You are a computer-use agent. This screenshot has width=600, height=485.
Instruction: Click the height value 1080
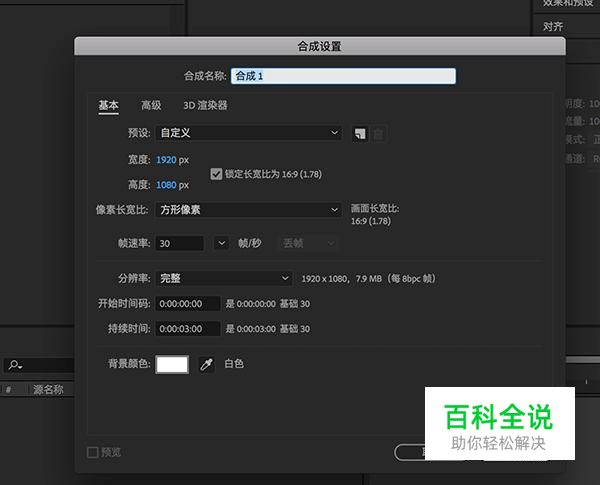(x=166, y=185)
